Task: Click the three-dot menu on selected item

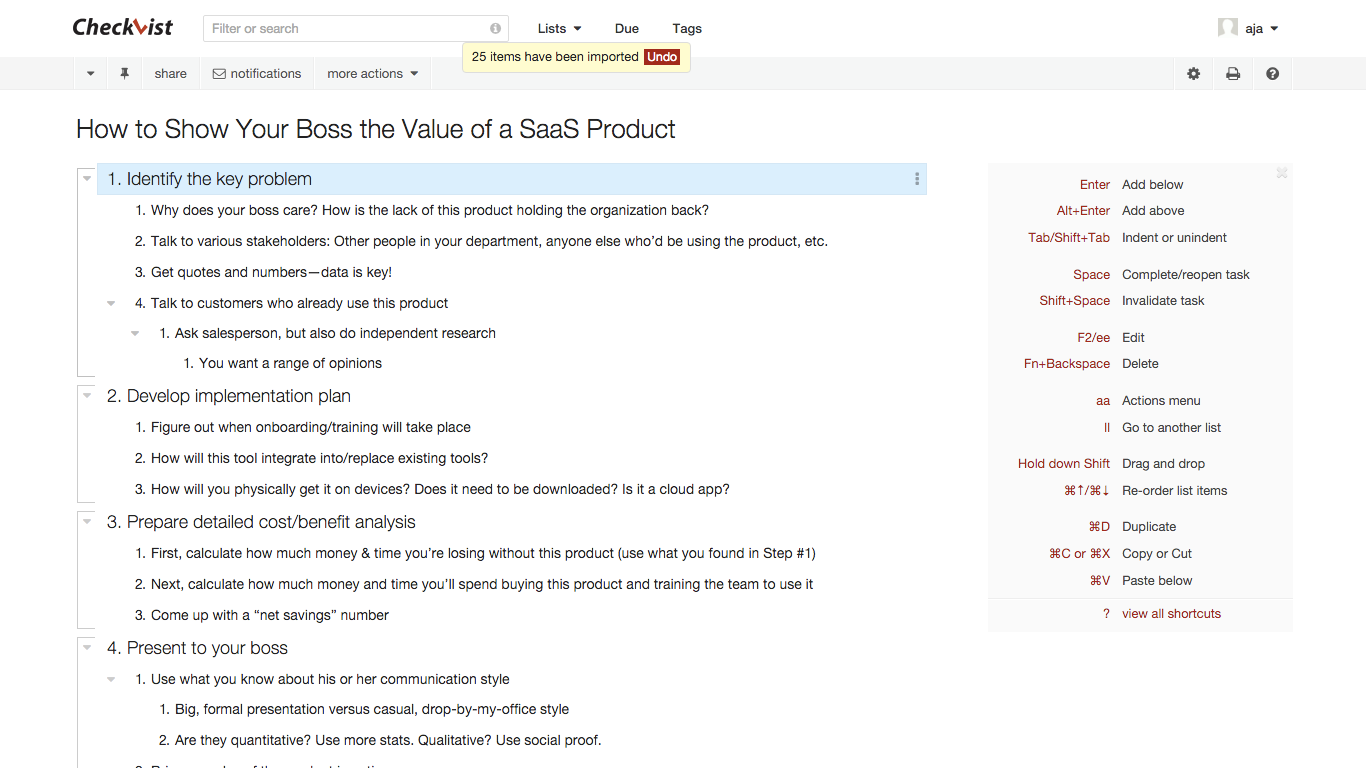Action: pyautogui.click(x=917, y=179)
